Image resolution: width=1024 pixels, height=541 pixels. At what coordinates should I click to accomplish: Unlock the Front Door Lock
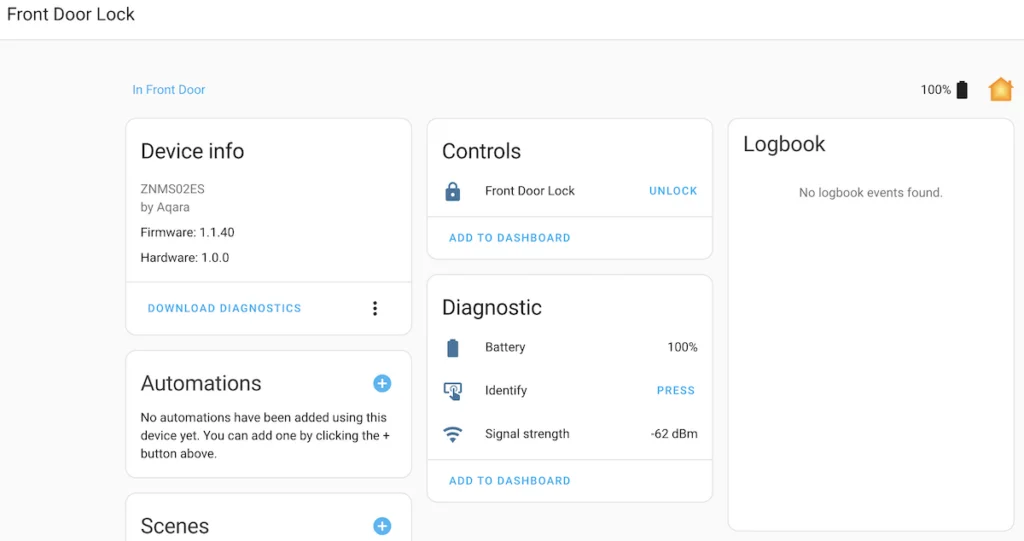(x=673, y=191)
